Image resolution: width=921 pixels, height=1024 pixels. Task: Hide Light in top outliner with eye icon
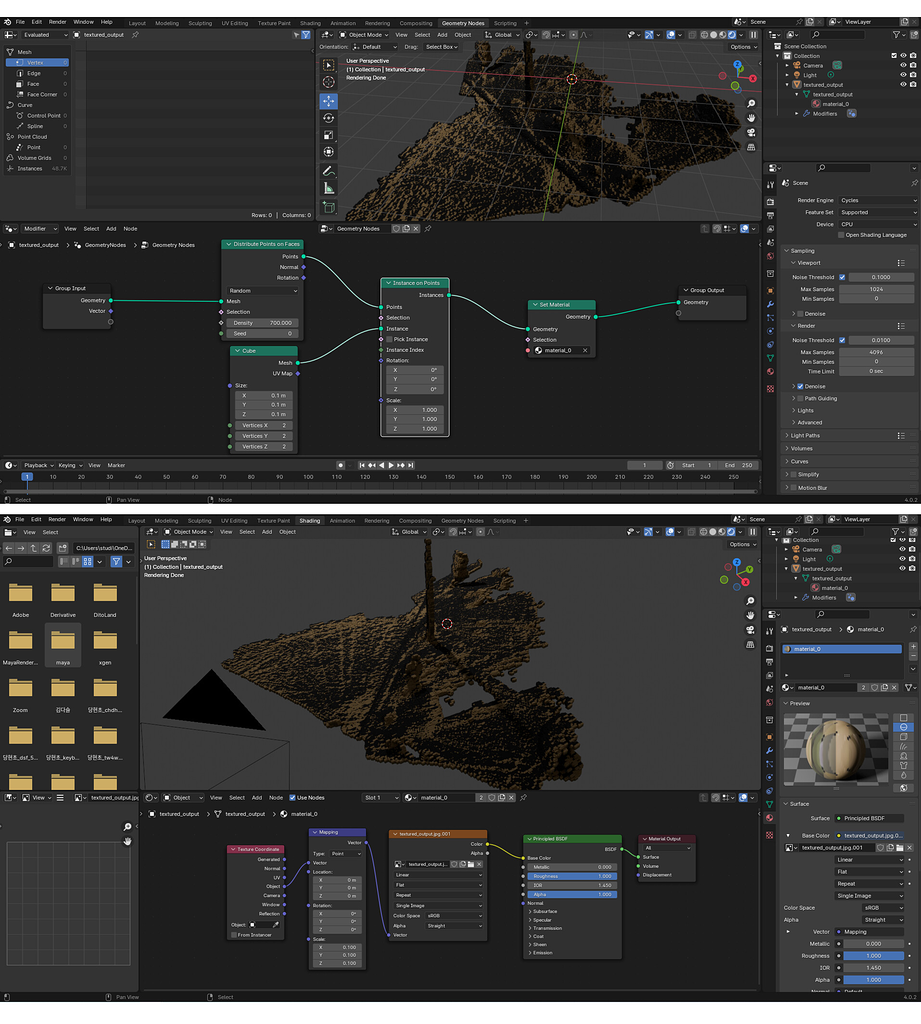click(x=903, y=75)
